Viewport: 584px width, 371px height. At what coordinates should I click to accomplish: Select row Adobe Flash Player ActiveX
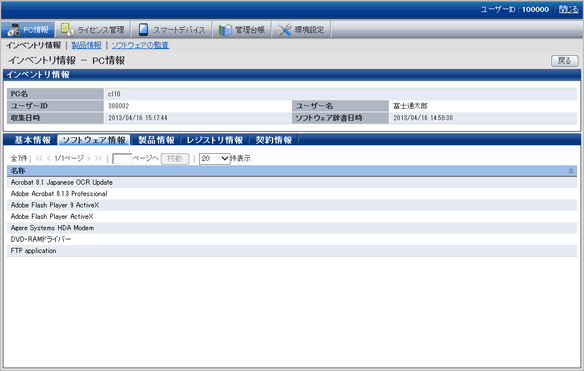click(x=292, y=216)
